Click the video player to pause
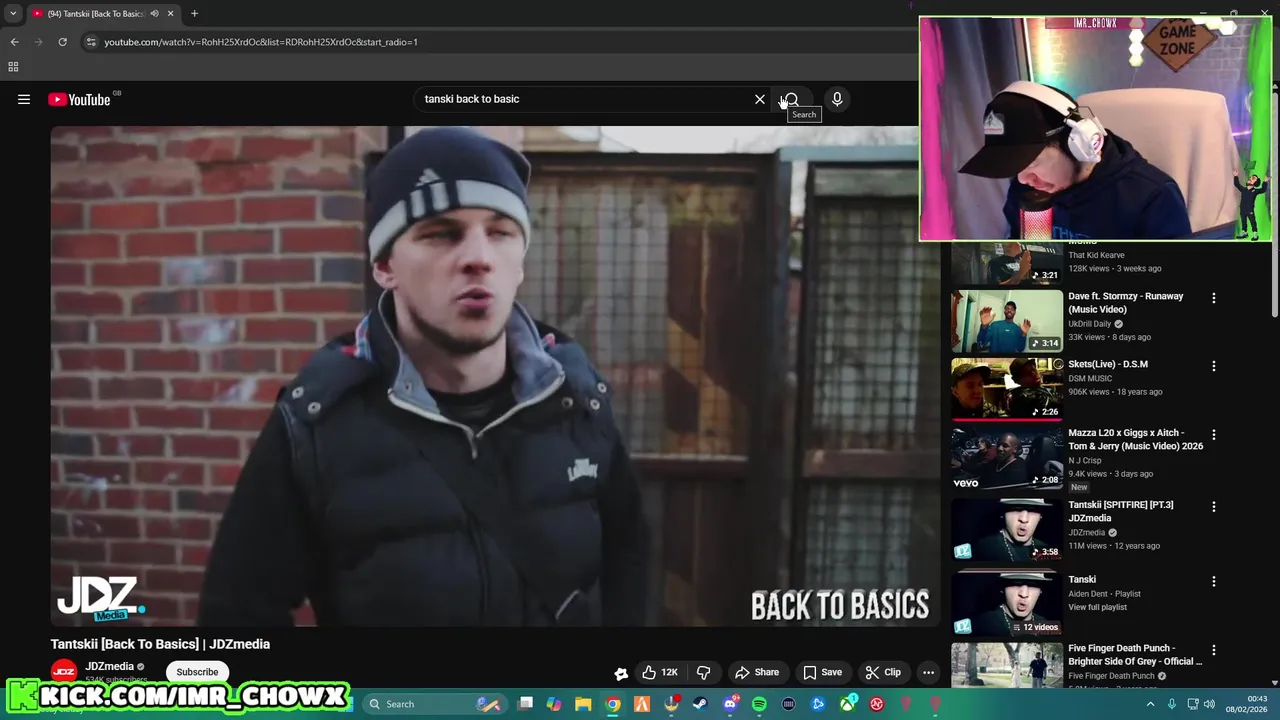The width and height of the screenshot is (1280, 720). click(x=495, y=376)
